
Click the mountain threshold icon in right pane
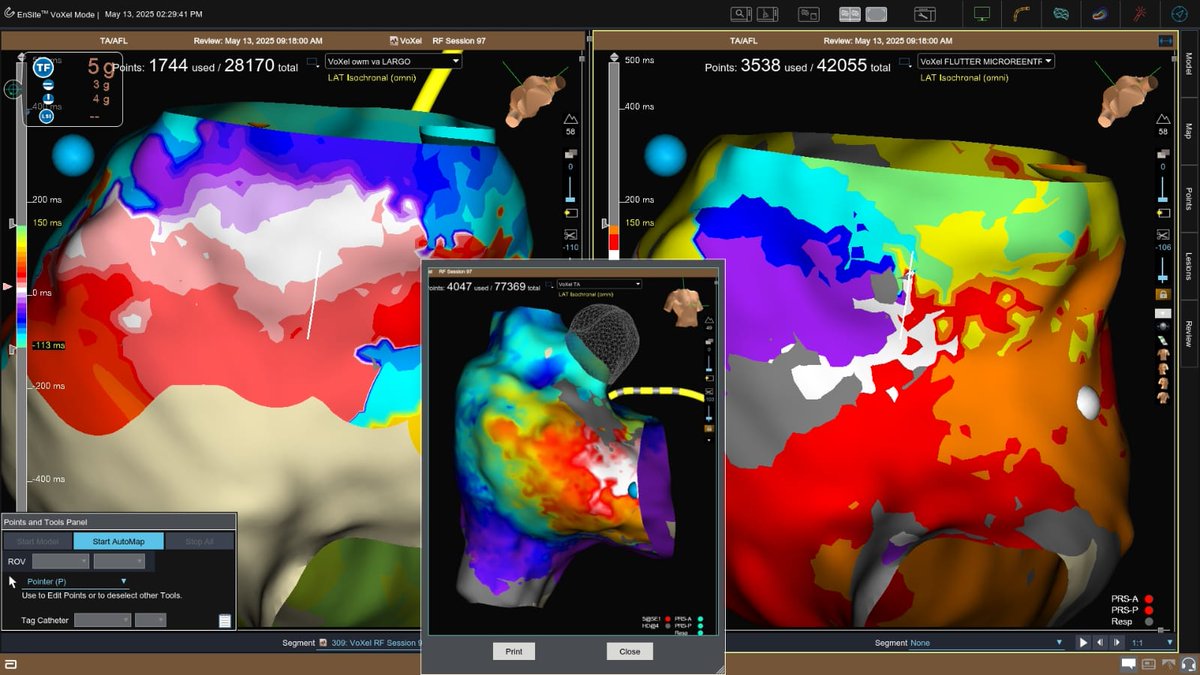1163,118
